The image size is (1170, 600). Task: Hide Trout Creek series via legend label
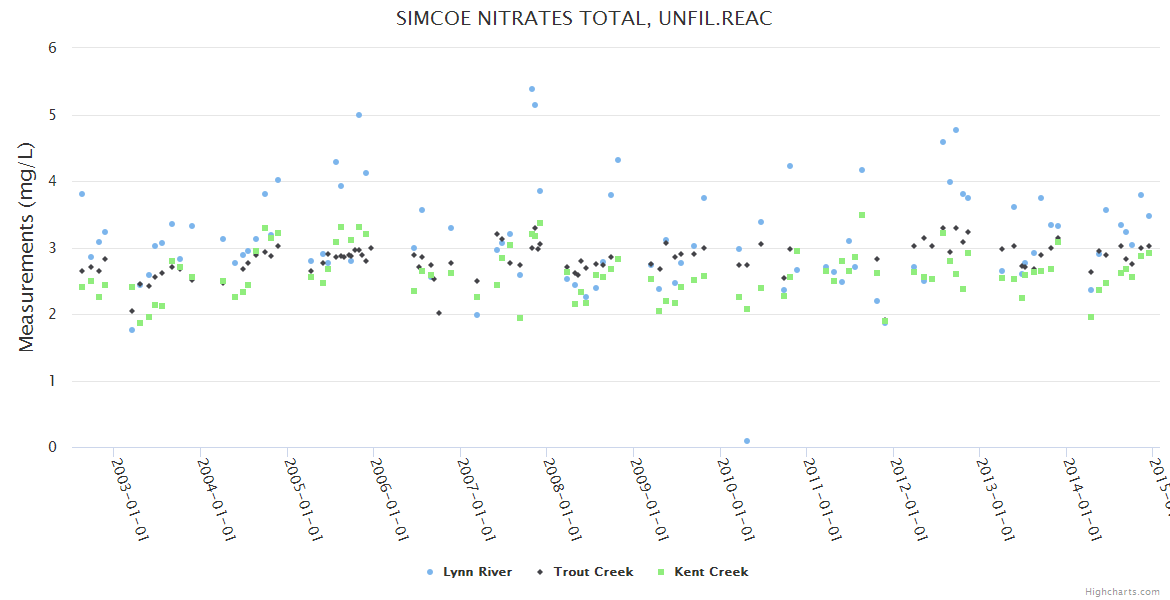(x=593, y=572)
